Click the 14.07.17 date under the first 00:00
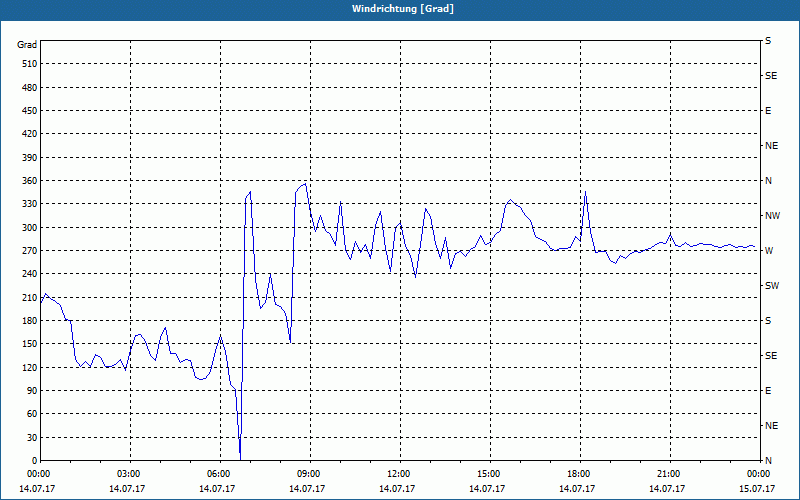Screen dimensions: 800x500 click(37, 489)
